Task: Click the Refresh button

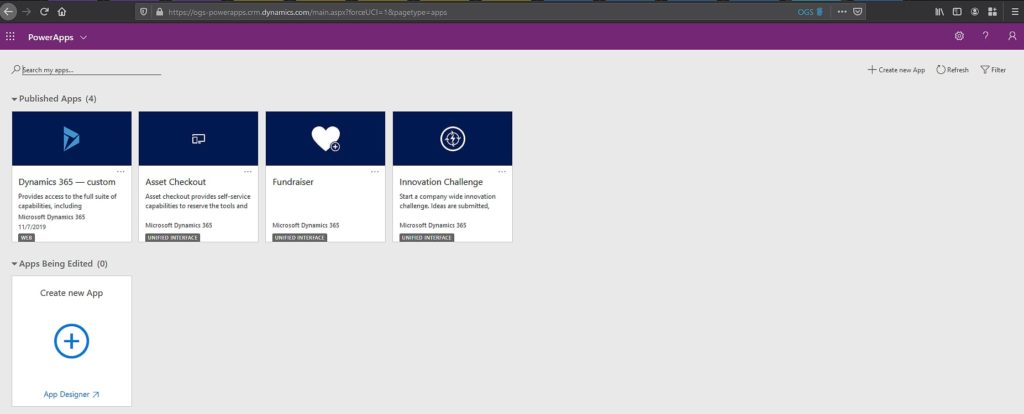Action: pyautogui.click(x=952, y=70)
